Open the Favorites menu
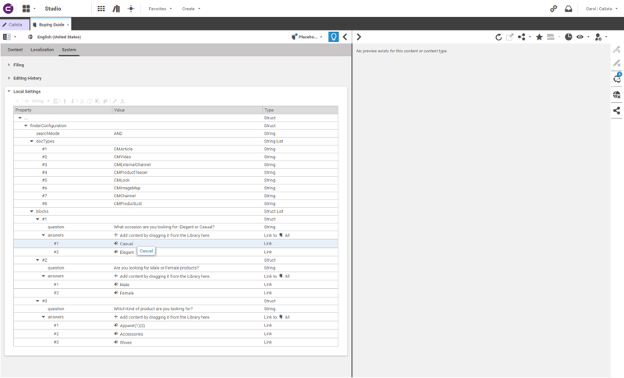This screenshot has width=624, height=378. tap(160, 8)
